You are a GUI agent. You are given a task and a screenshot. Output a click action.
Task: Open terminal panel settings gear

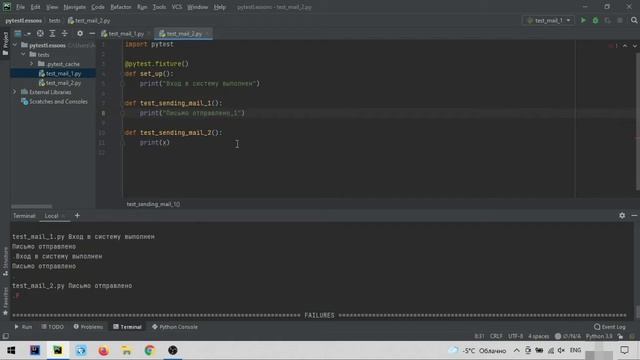[622, 216]
